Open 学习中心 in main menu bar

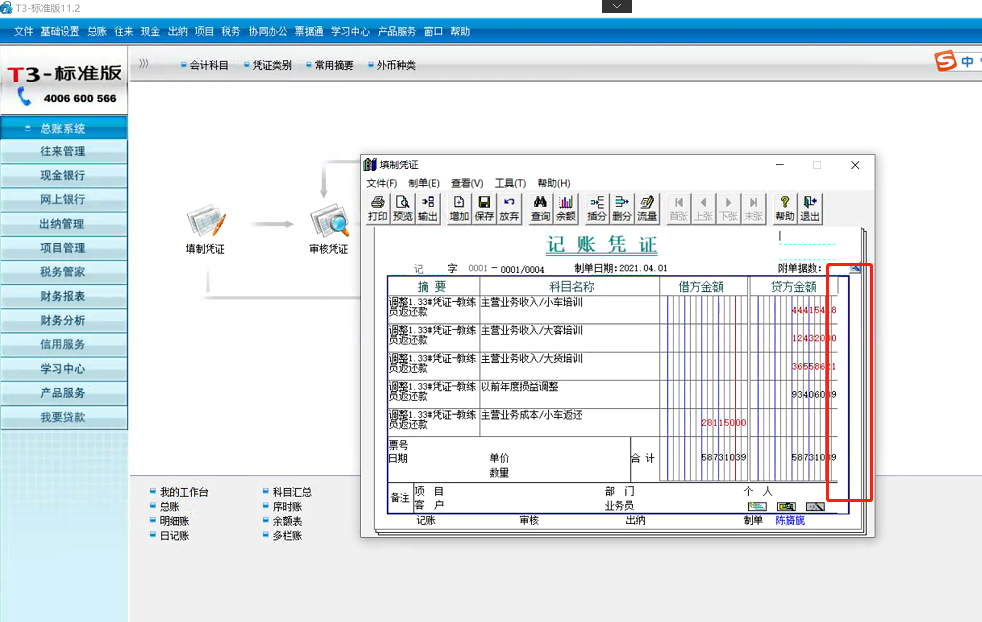[350, 31]
